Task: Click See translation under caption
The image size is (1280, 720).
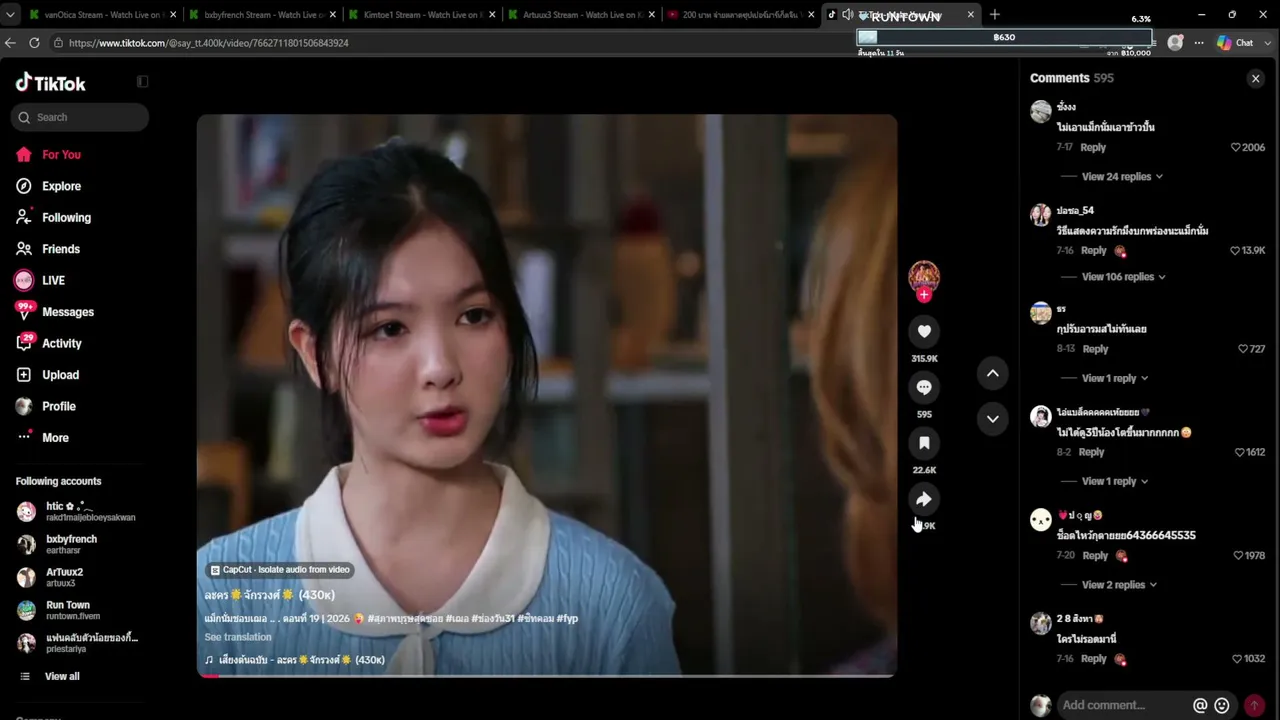Action: tap(238, 637)
